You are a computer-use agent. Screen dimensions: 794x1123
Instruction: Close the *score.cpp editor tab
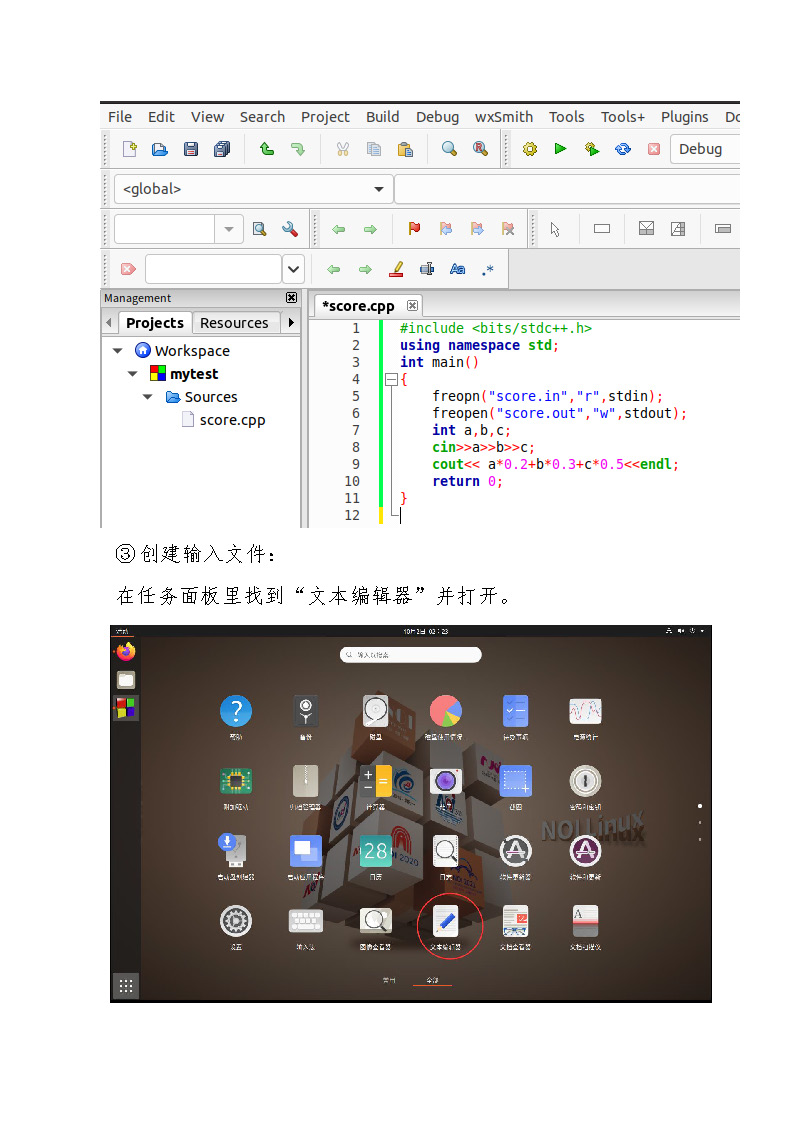[412, 306]
